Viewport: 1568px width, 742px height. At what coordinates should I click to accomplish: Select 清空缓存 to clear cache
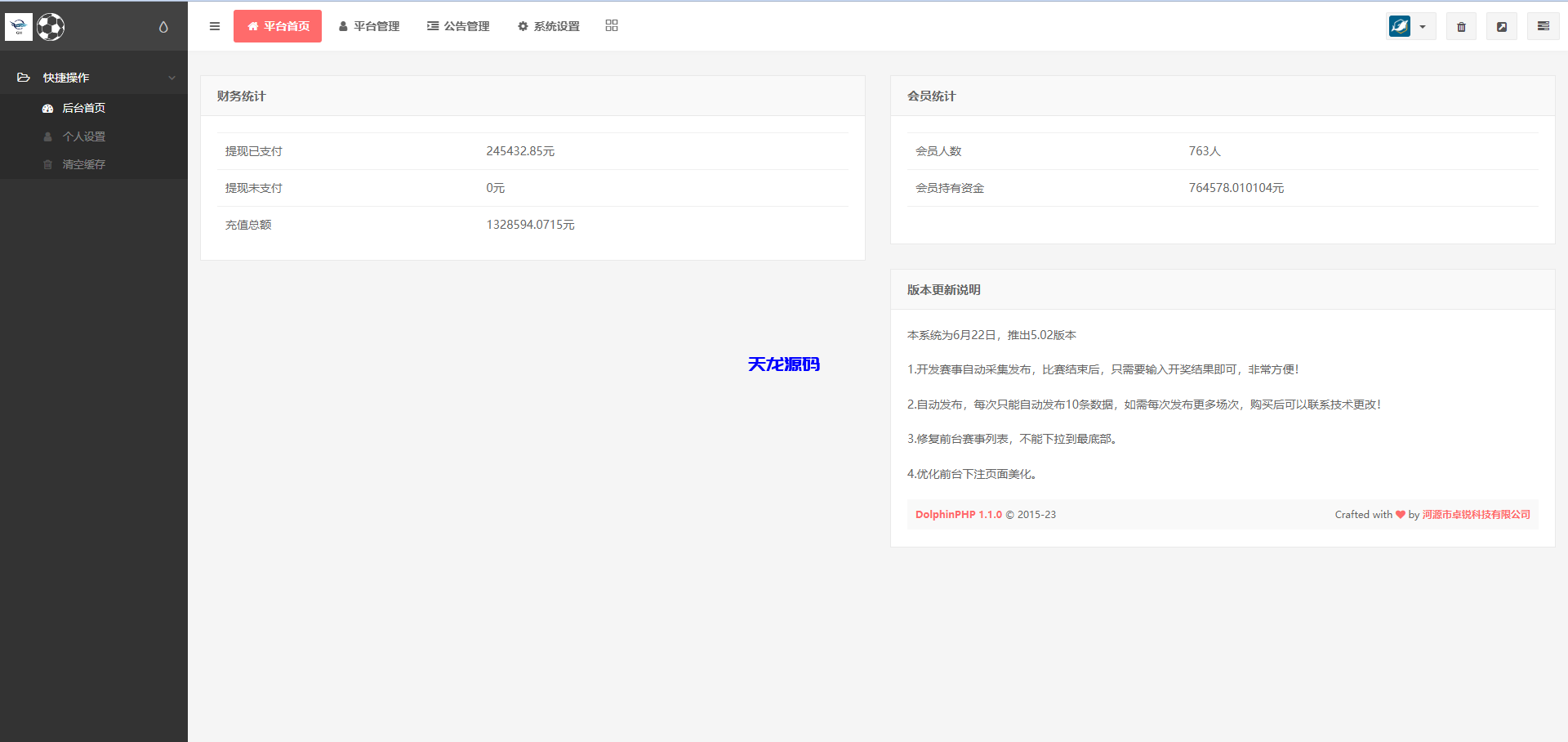tap(84, 164)
